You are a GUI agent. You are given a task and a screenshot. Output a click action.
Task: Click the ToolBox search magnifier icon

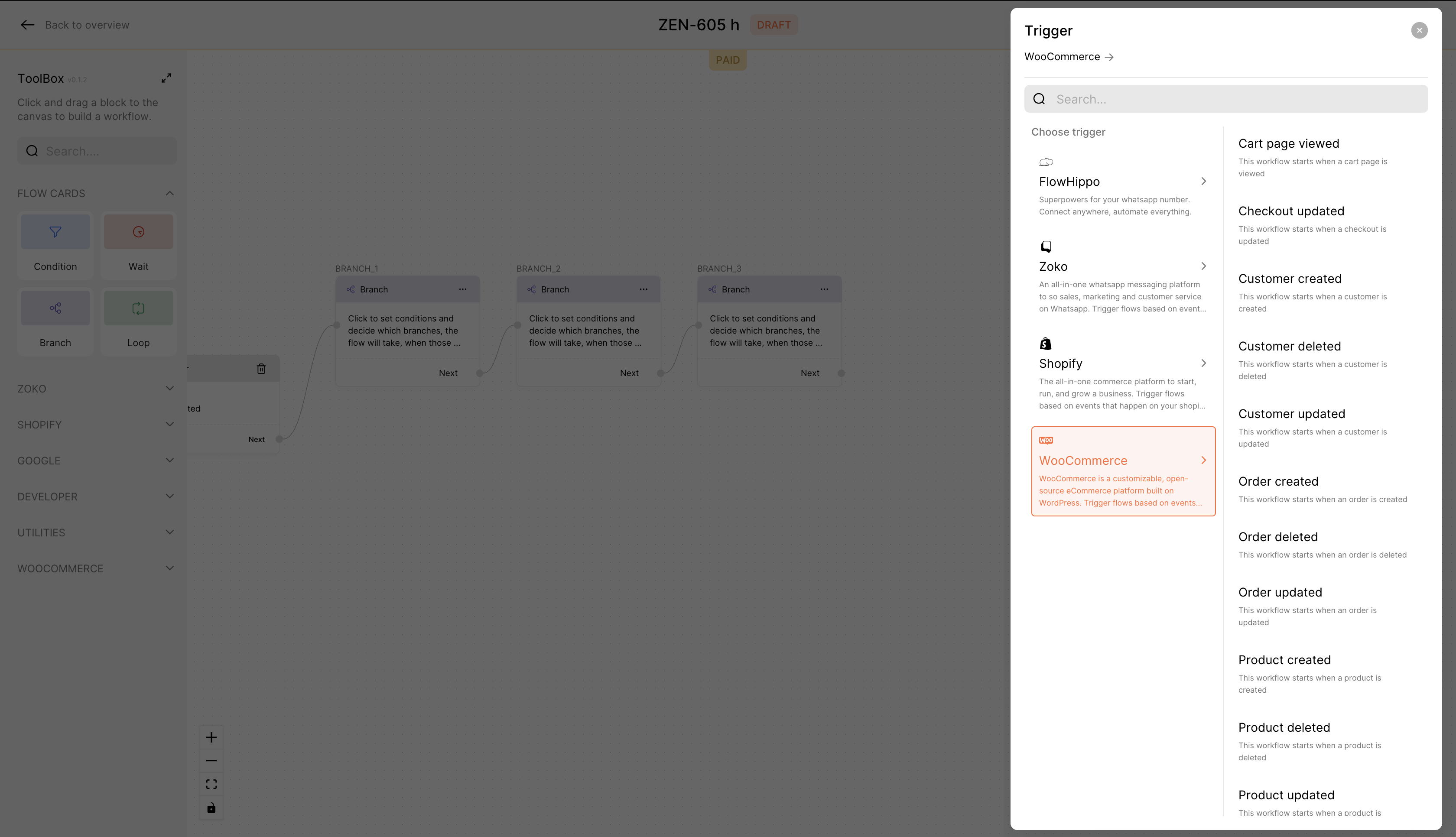click(x=32, y=151)
